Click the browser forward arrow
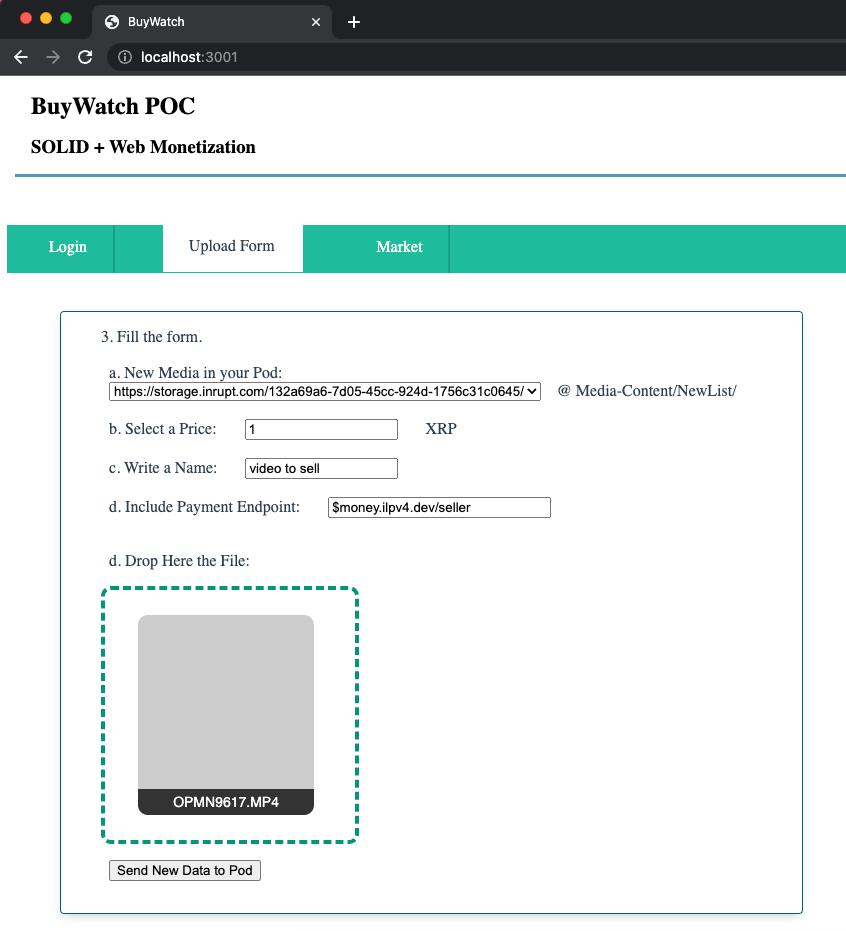This screenshot has height=931, width=846. coord(53,57)
